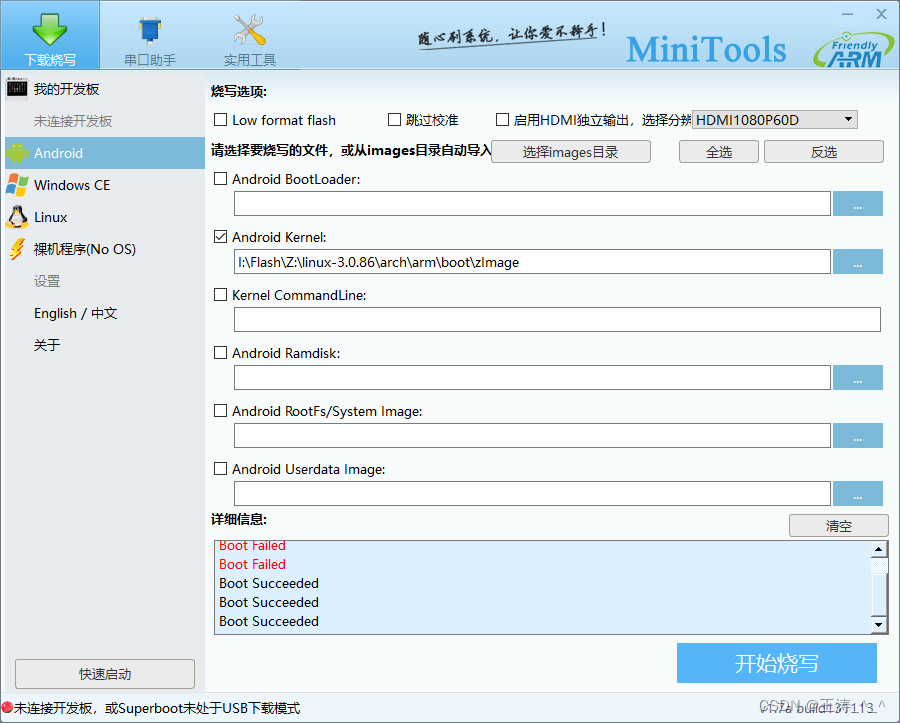The height and width of the screenshot is (723, 900).
Task: Click the log scrollbar up arrow
Action: pos(879,549)
